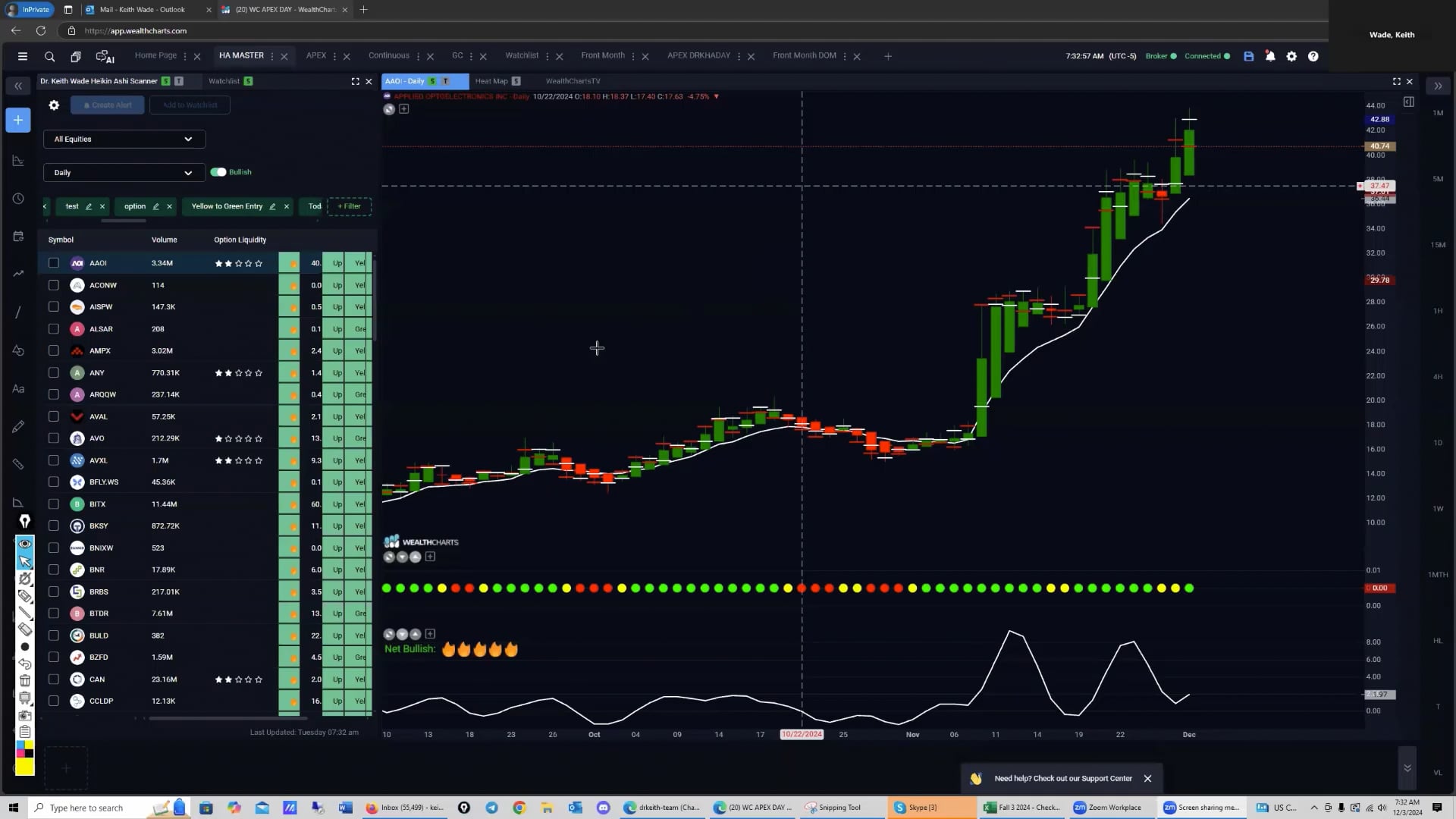The height and width of the screenshot is (819, 1456).
Task: Open scanner settings gear icon
Action: [54, 105]
